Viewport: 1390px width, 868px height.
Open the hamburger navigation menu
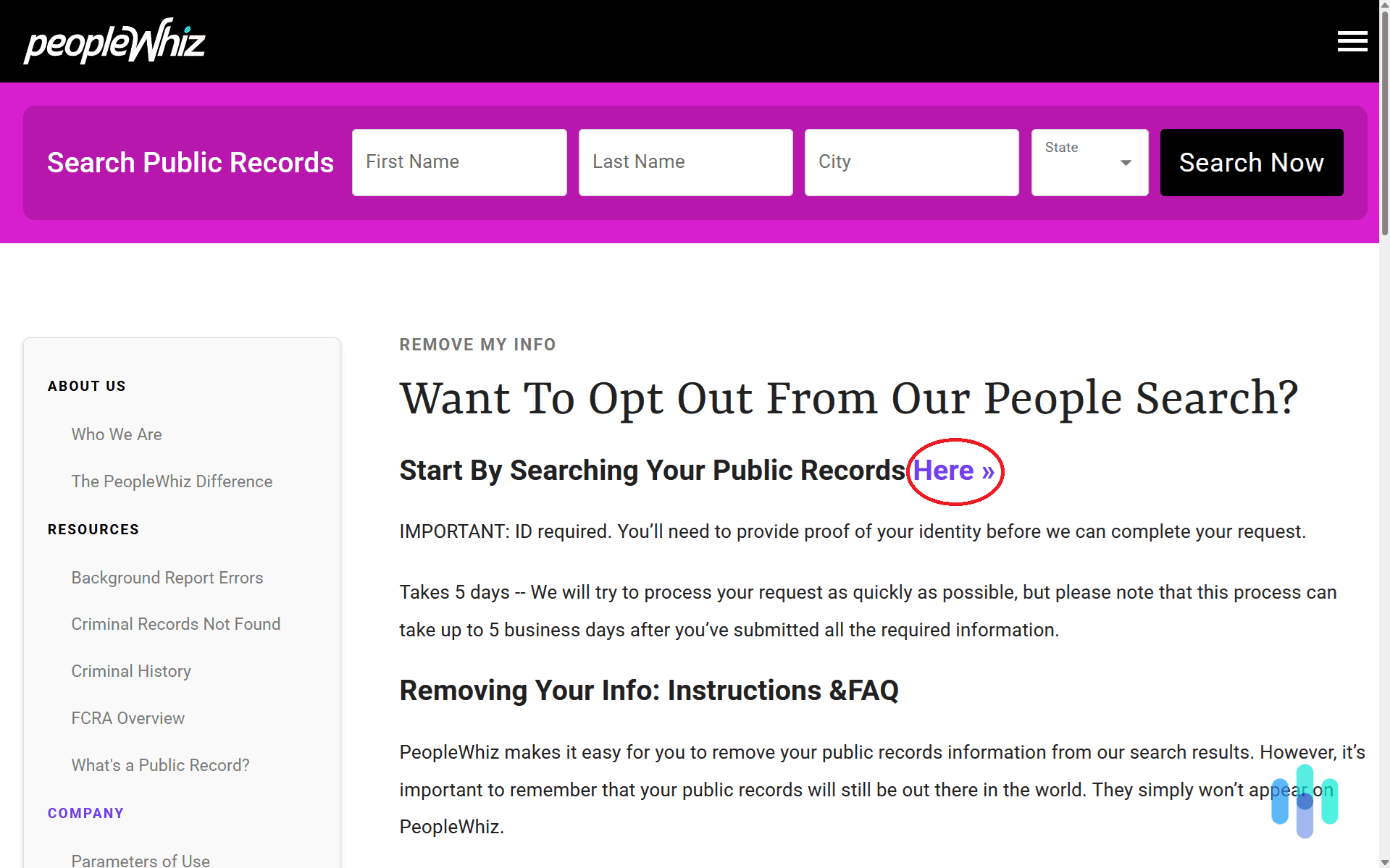(1352, 41)
